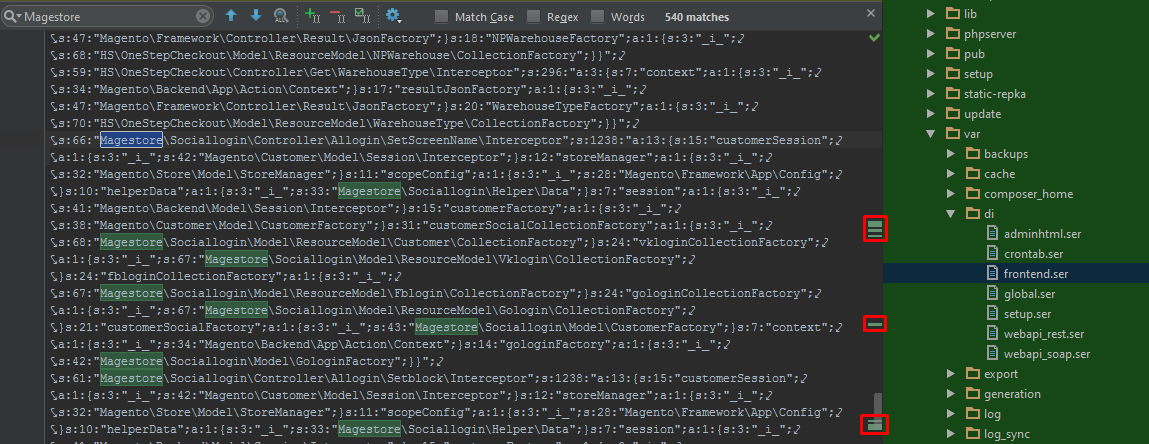Click the global.ser file icon
Screen dimensions: 1149x444
(993, 294)
